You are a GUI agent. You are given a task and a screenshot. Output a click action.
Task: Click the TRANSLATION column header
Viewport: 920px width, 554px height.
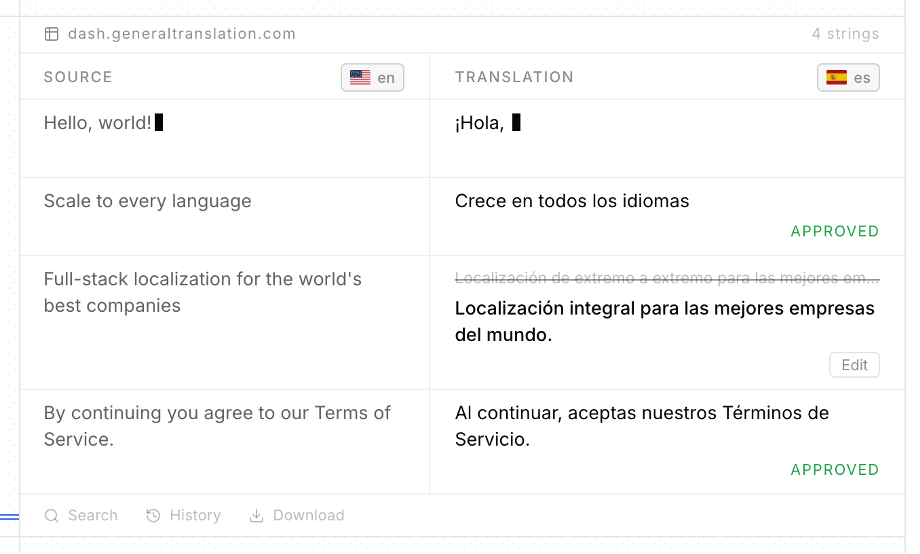tap(515, 77)
